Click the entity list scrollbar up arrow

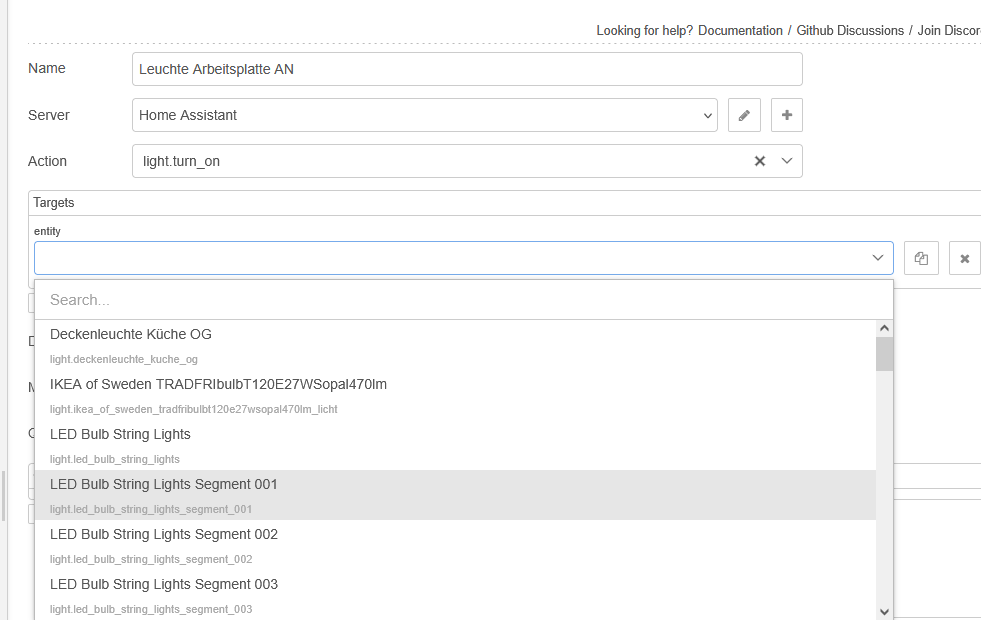pyautogui.click(x=884, y=328)
